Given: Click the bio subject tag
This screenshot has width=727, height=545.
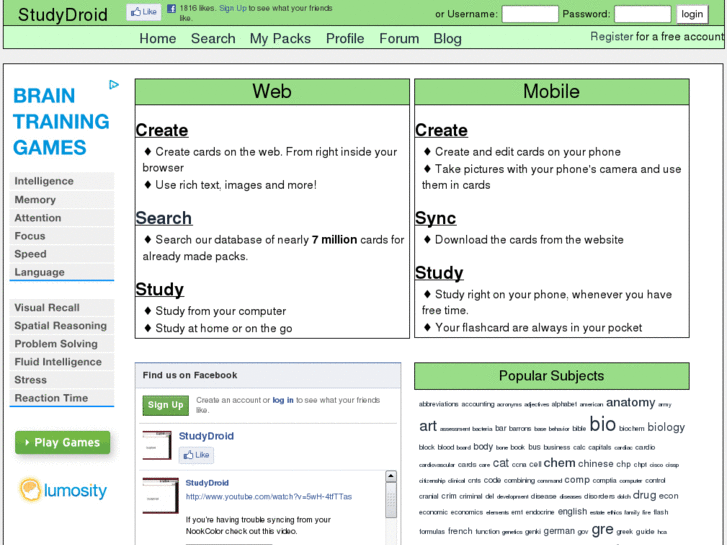Looking at the screenshot, I should [x=602, y=424].
